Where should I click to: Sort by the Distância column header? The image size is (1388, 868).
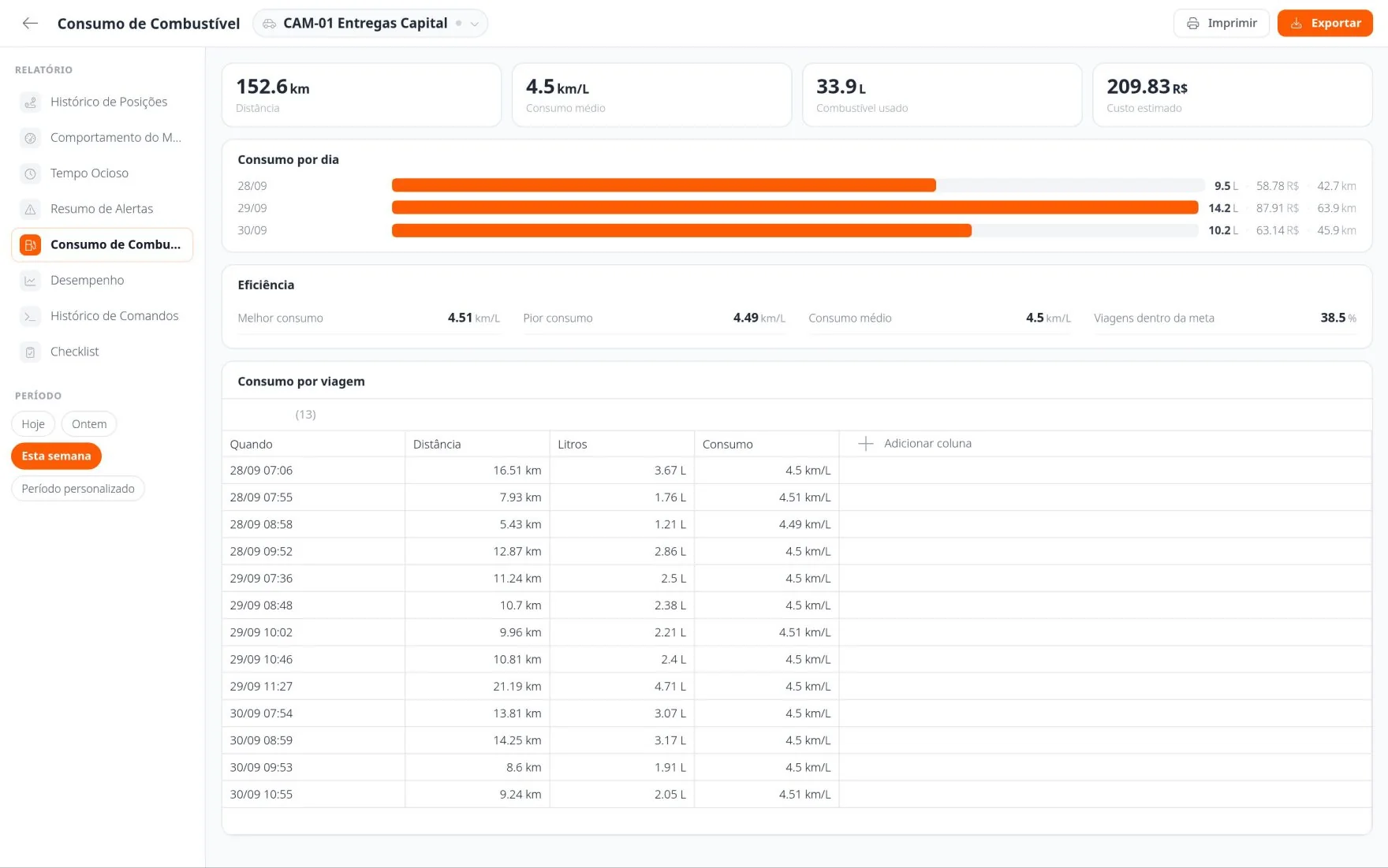tap(477, 444)
